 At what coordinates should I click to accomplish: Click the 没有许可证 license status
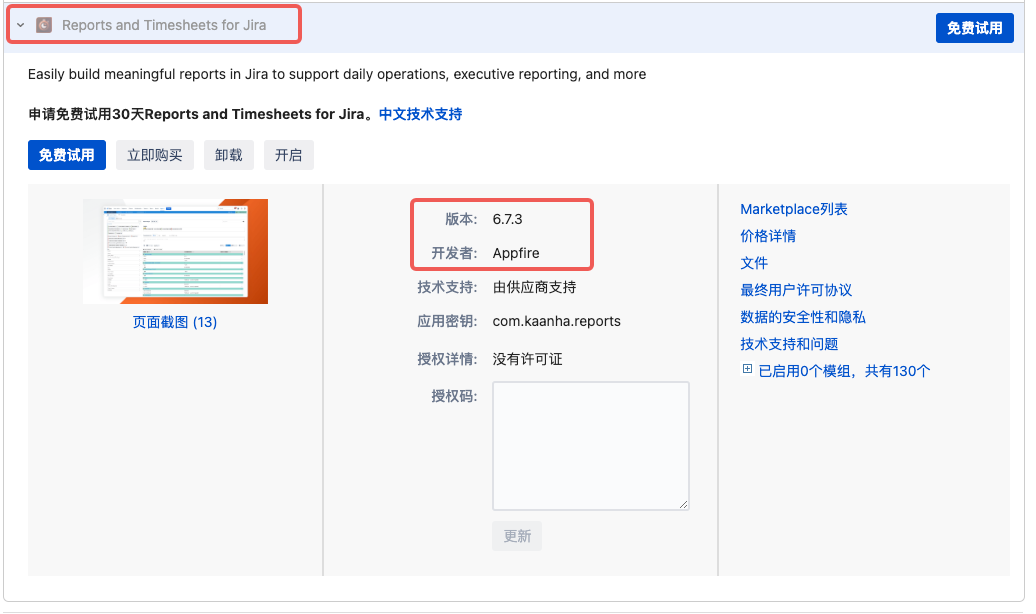point(527,359)
